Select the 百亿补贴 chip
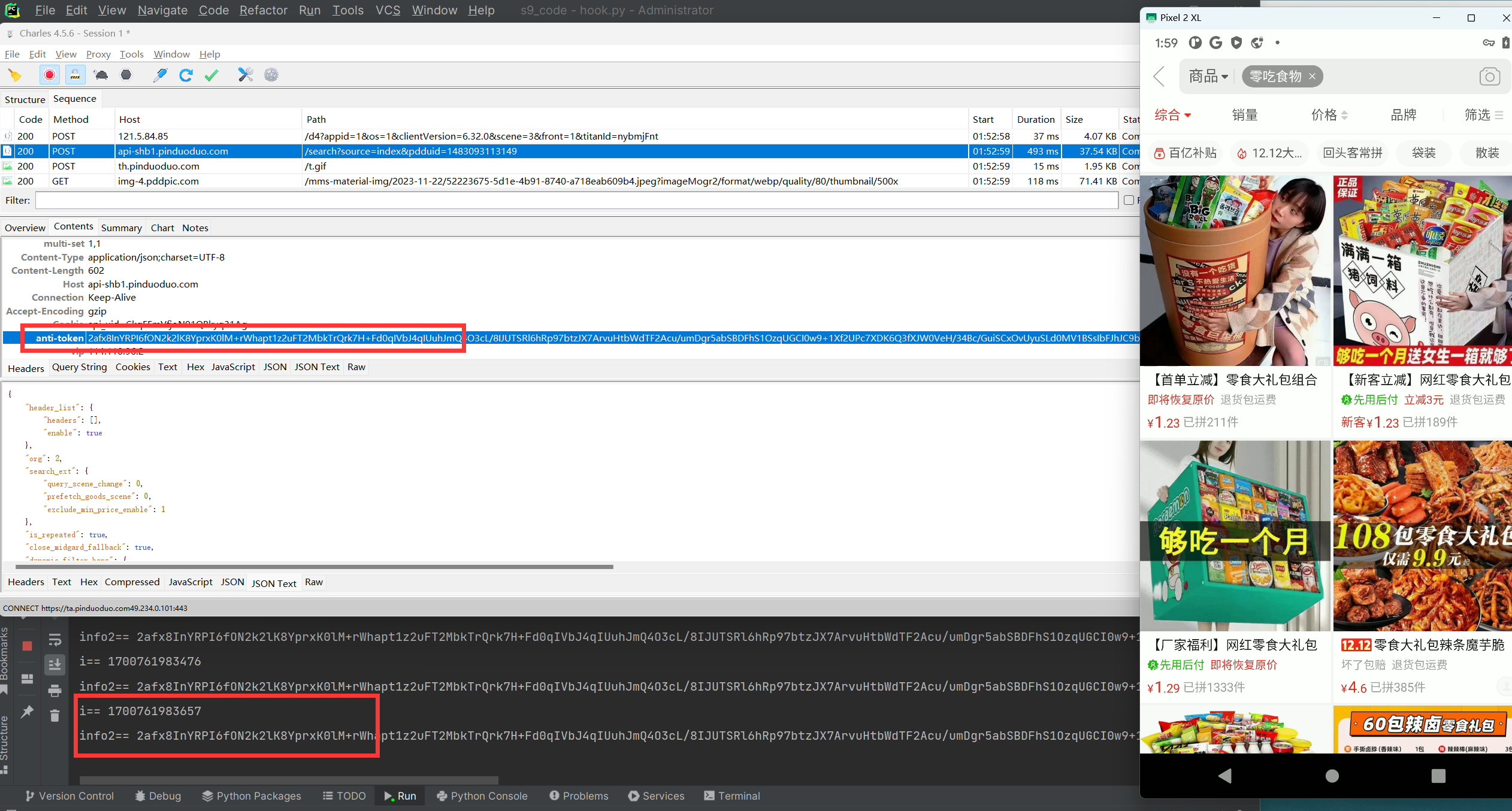 [1186, 153]
